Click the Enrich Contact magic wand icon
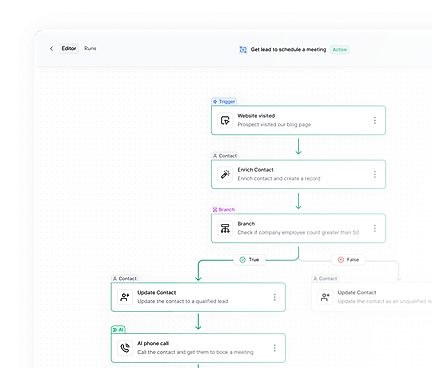This screenshot has height=368, width=432. 225,174
